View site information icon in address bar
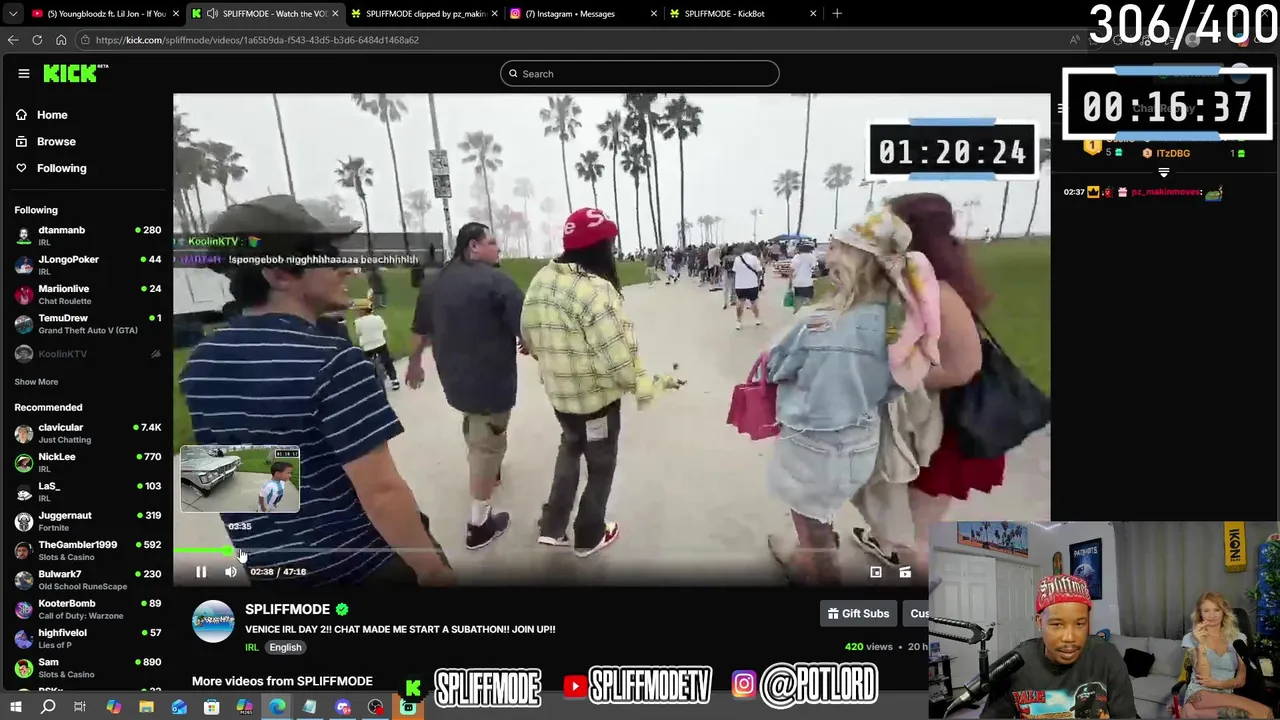This screenshot has height=720, width=1280. pos(87,40)
